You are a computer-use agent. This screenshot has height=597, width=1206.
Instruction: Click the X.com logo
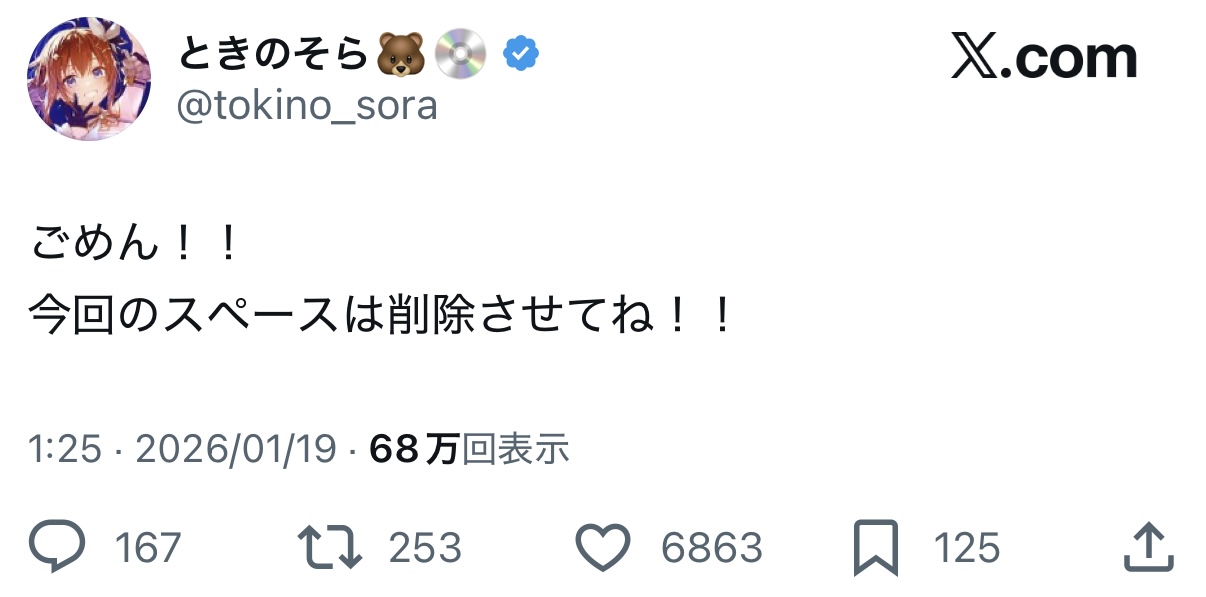(1043, 60)
